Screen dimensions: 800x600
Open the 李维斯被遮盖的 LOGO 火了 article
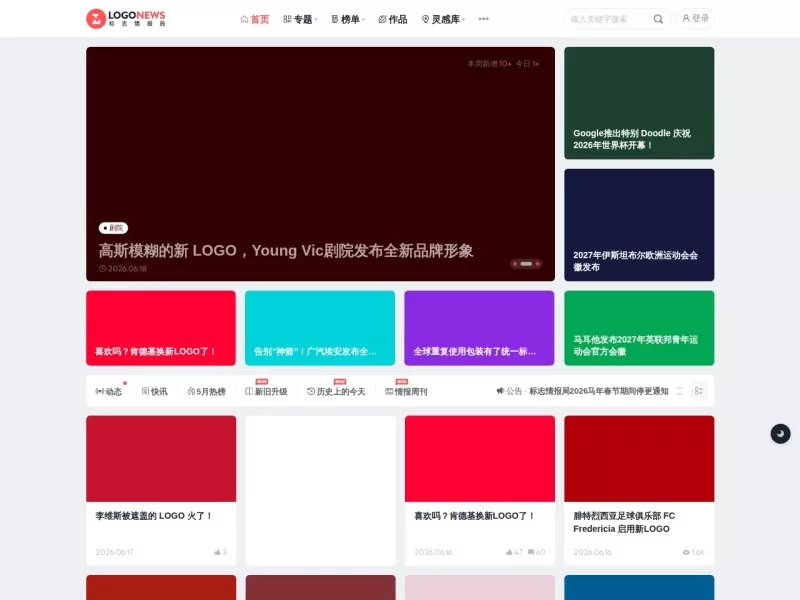154,516
